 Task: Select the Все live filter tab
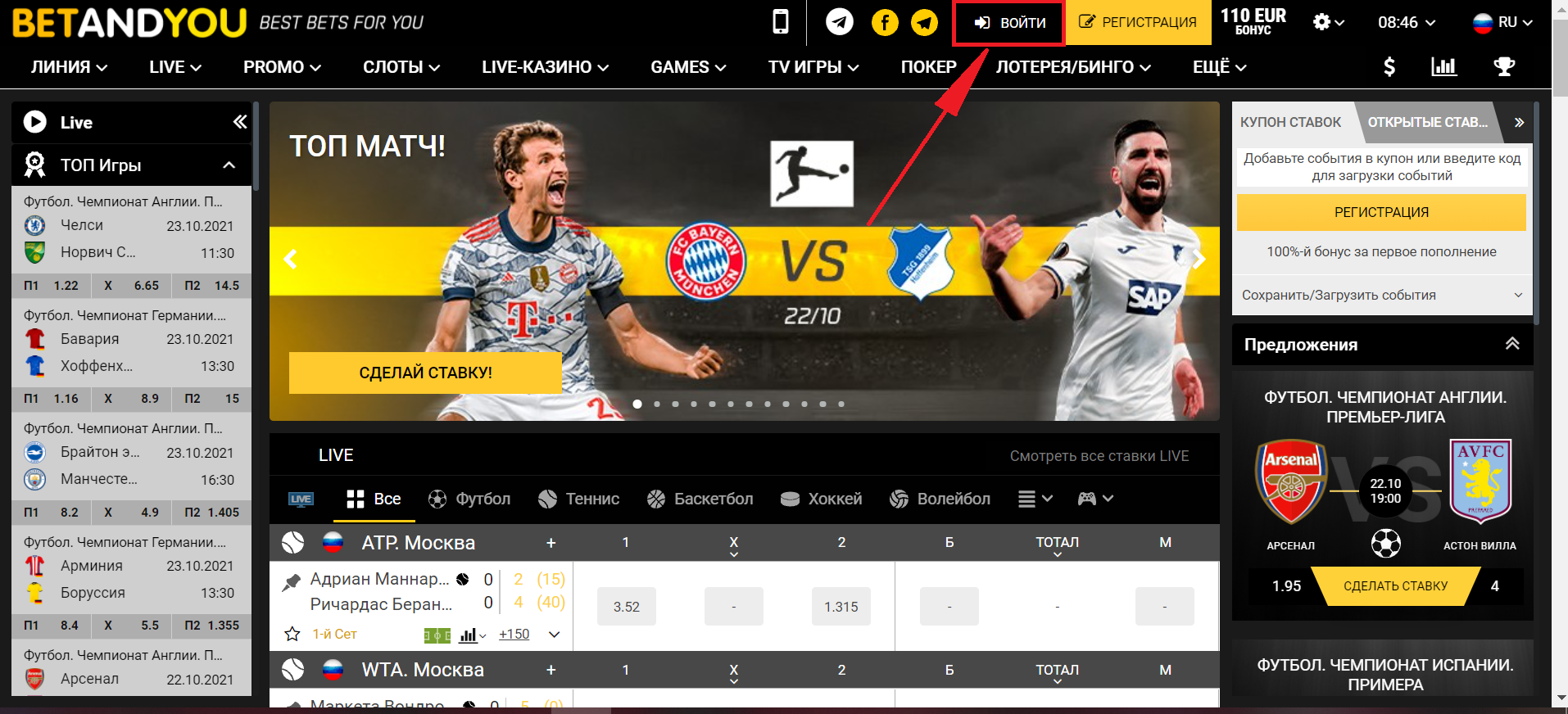374,499
